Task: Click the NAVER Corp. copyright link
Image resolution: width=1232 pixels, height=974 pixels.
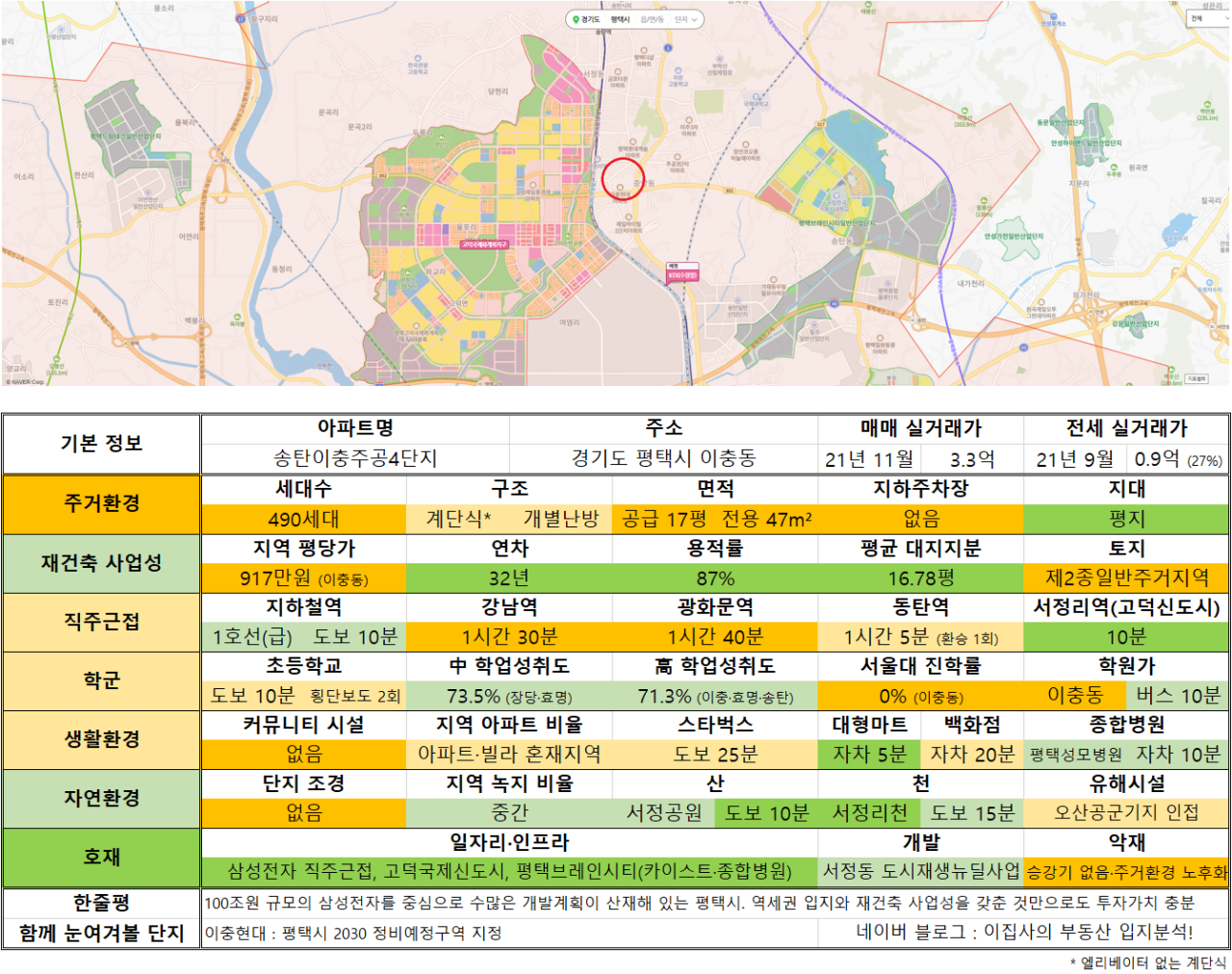Action: [x=25, y=381]
